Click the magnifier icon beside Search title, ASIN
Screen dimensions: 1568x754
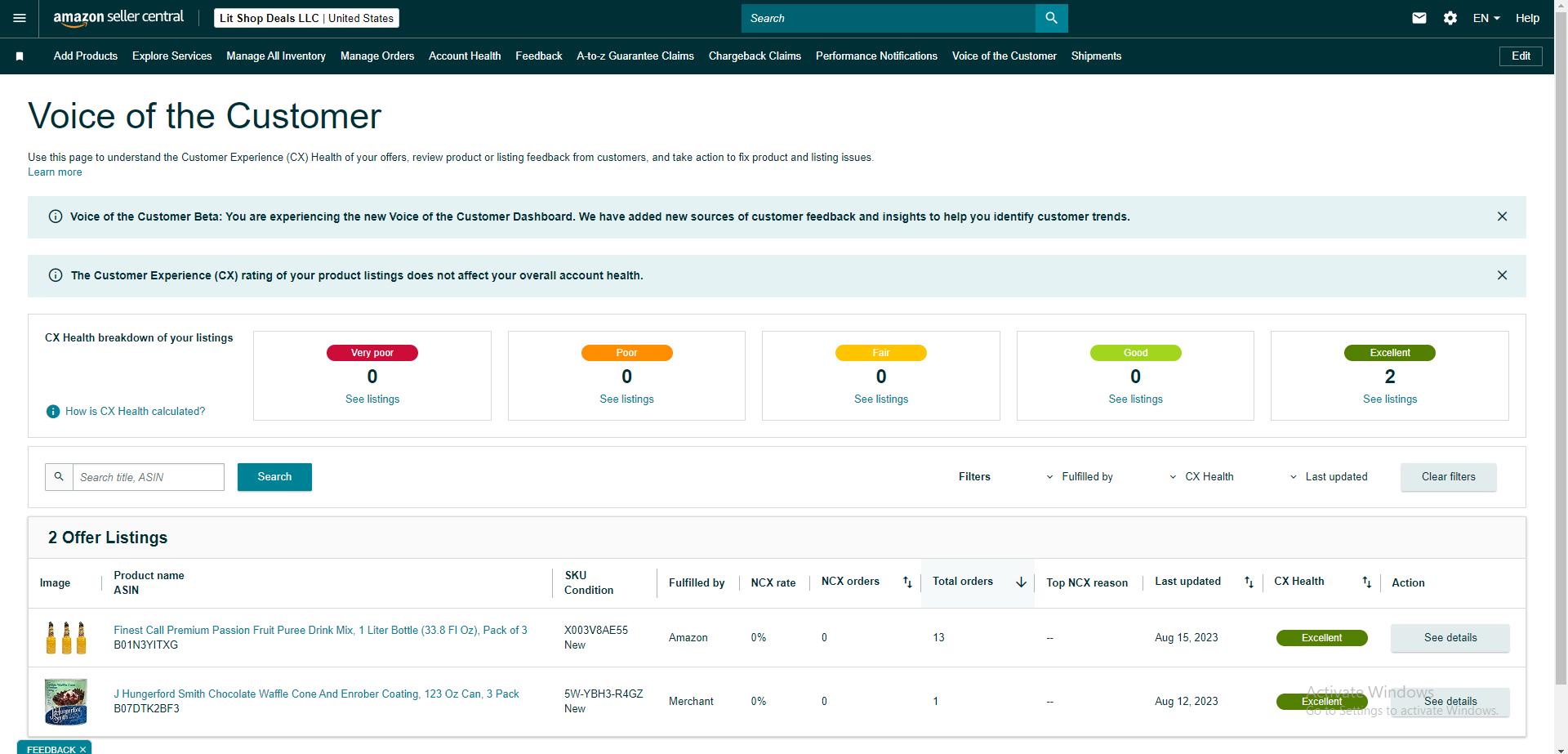tap(59, 477)
